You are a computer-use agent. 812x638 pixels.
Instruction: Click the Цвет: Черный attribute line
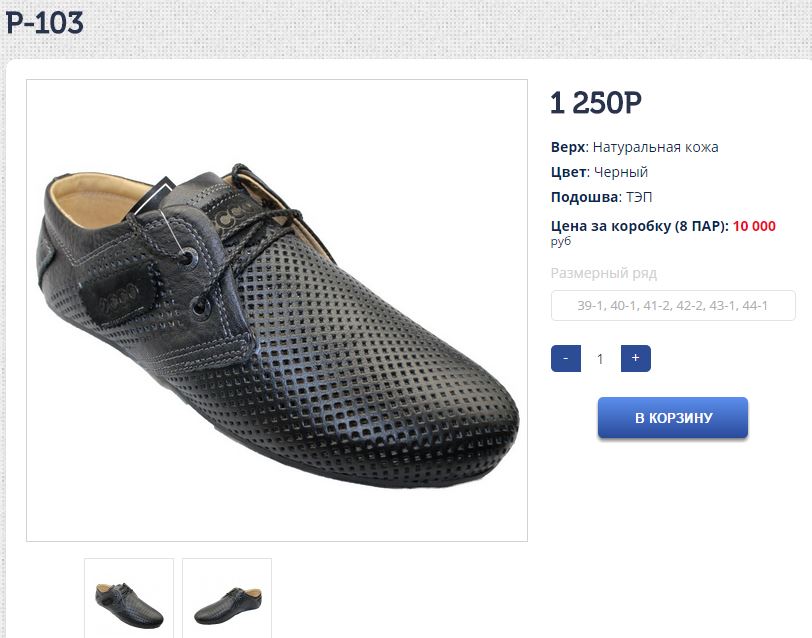point(599,172)
